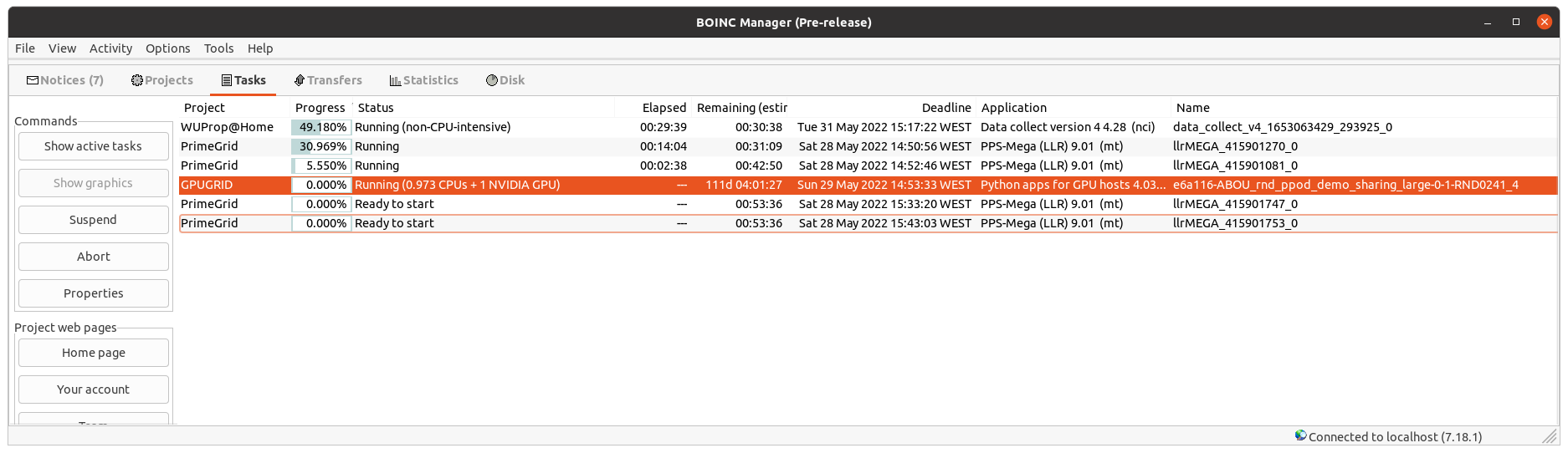The width and height of the screenshot is (1568, 453).
Task: Sort by the Status column header
Action: pyautogui.click(x=484, y=108)
